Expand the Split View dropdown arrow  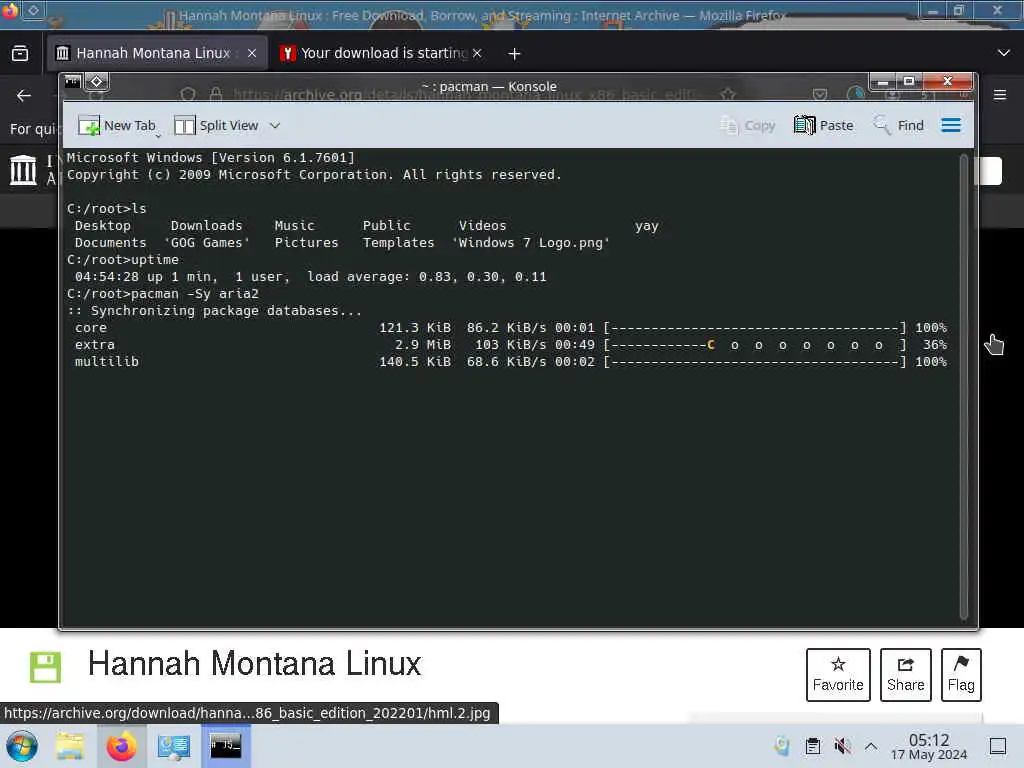click(275, 125)
